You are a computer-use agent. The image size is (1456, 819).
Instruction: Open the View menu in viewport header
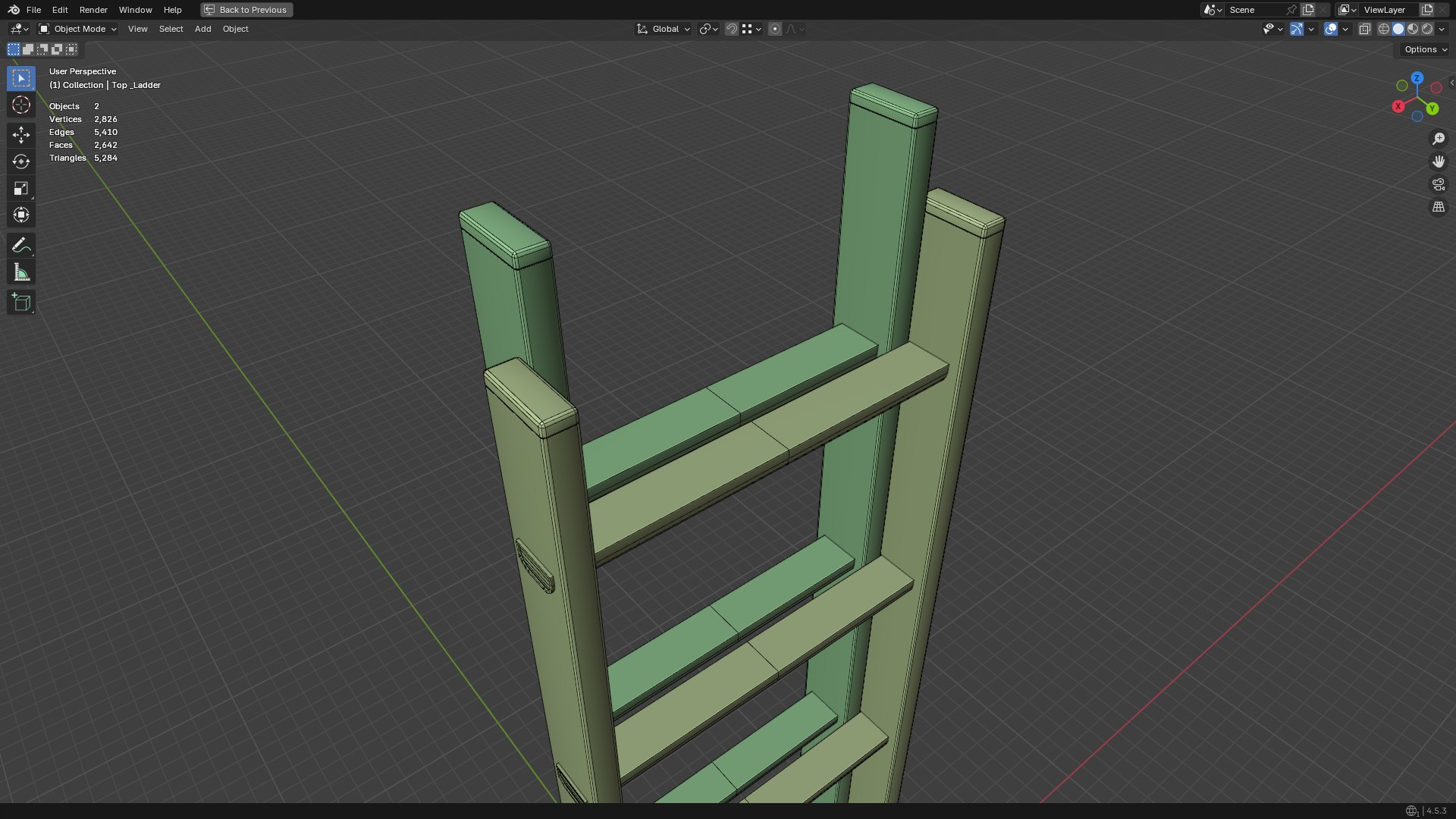[x=137, y=29]
